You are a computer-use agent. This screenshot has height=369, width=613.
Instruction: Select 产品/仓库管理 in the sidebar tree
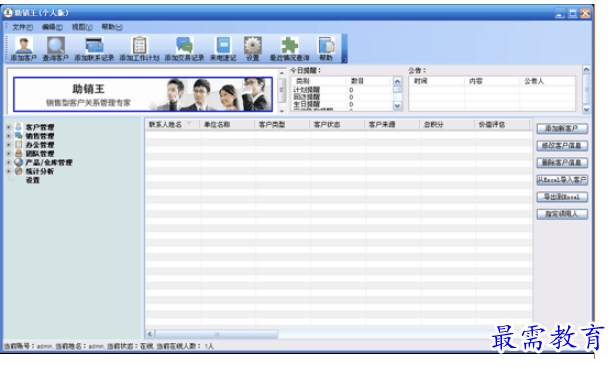click(49, 163)
